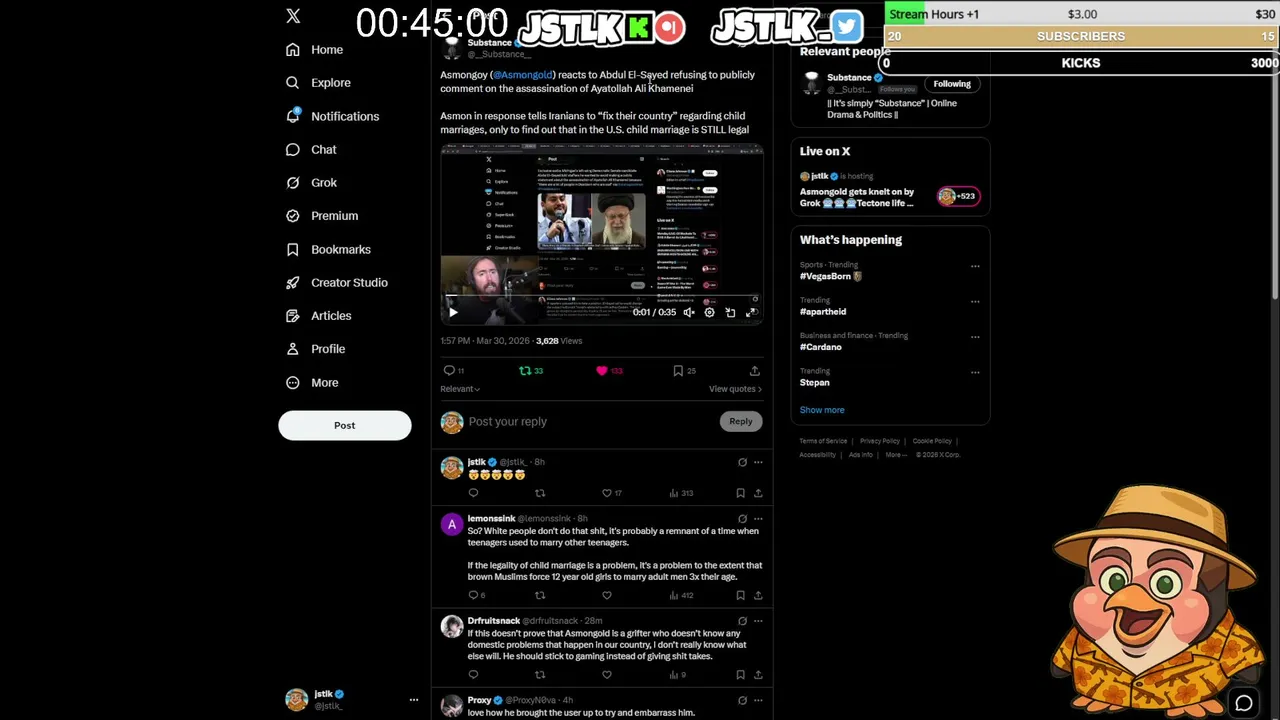Open the chat bubble icon on overlay
Image resolution: width=1280 pixels, height=720 pixels.
pyautogui.click(x=1244, y=704)
